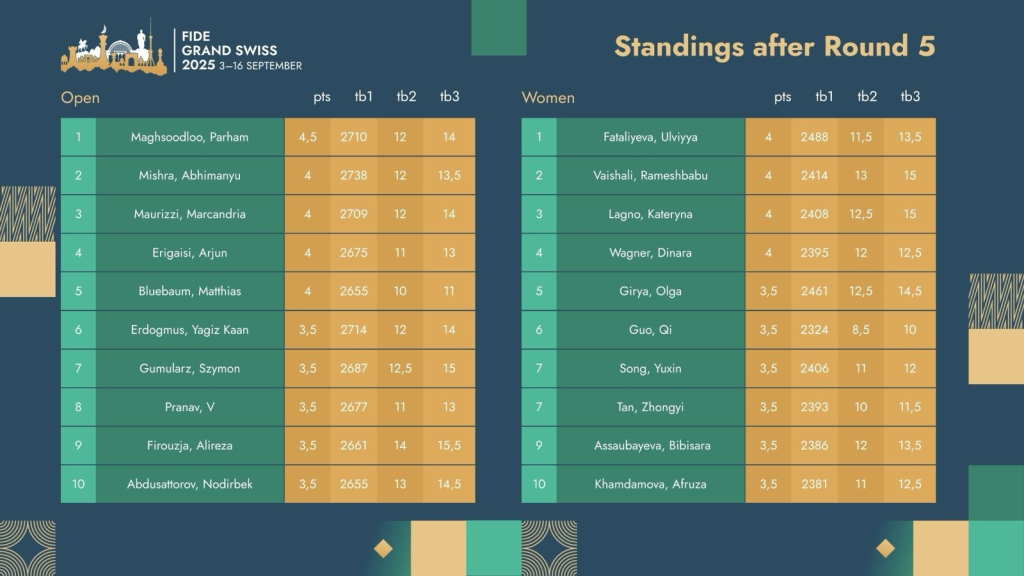
Task: Select the Women section heading
Action: 548,98
